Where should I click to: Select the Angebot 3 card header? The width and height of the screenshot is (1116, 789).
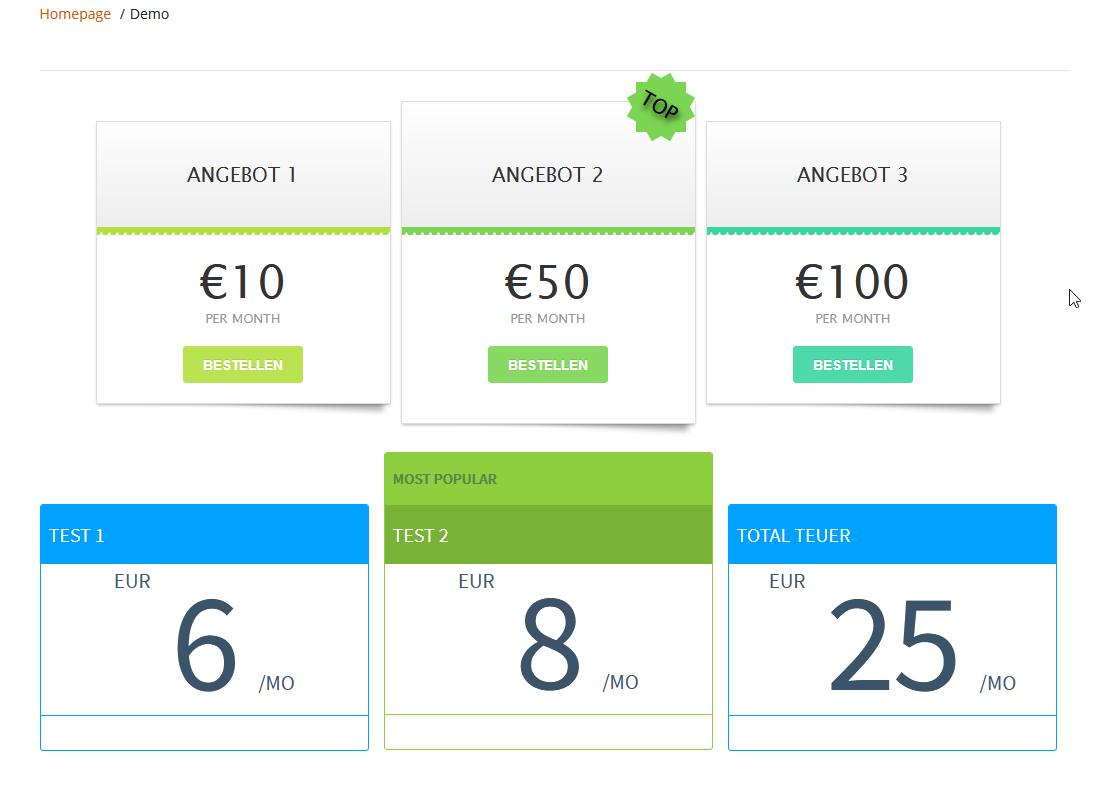852,175
